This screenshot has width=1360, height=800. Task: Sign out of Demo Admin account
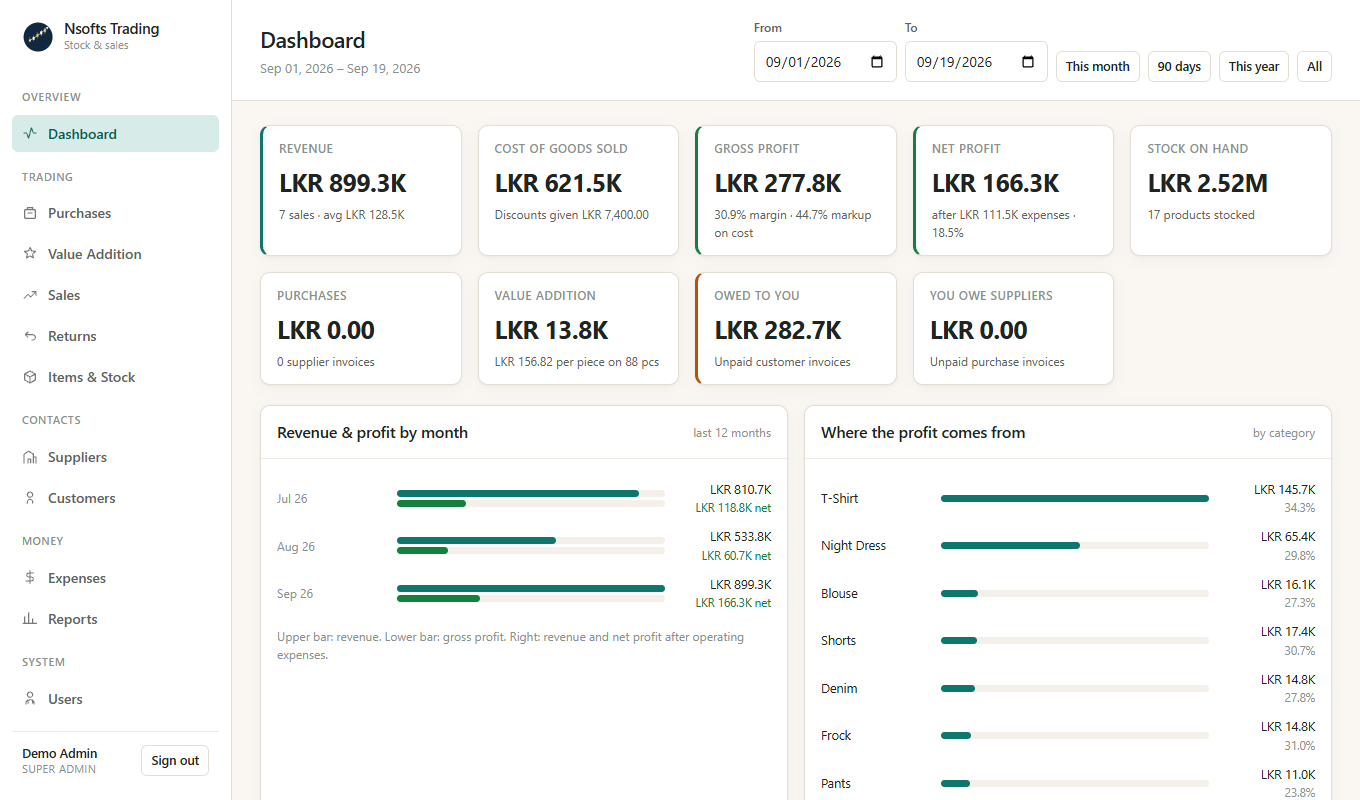click(x=175, y=761)
